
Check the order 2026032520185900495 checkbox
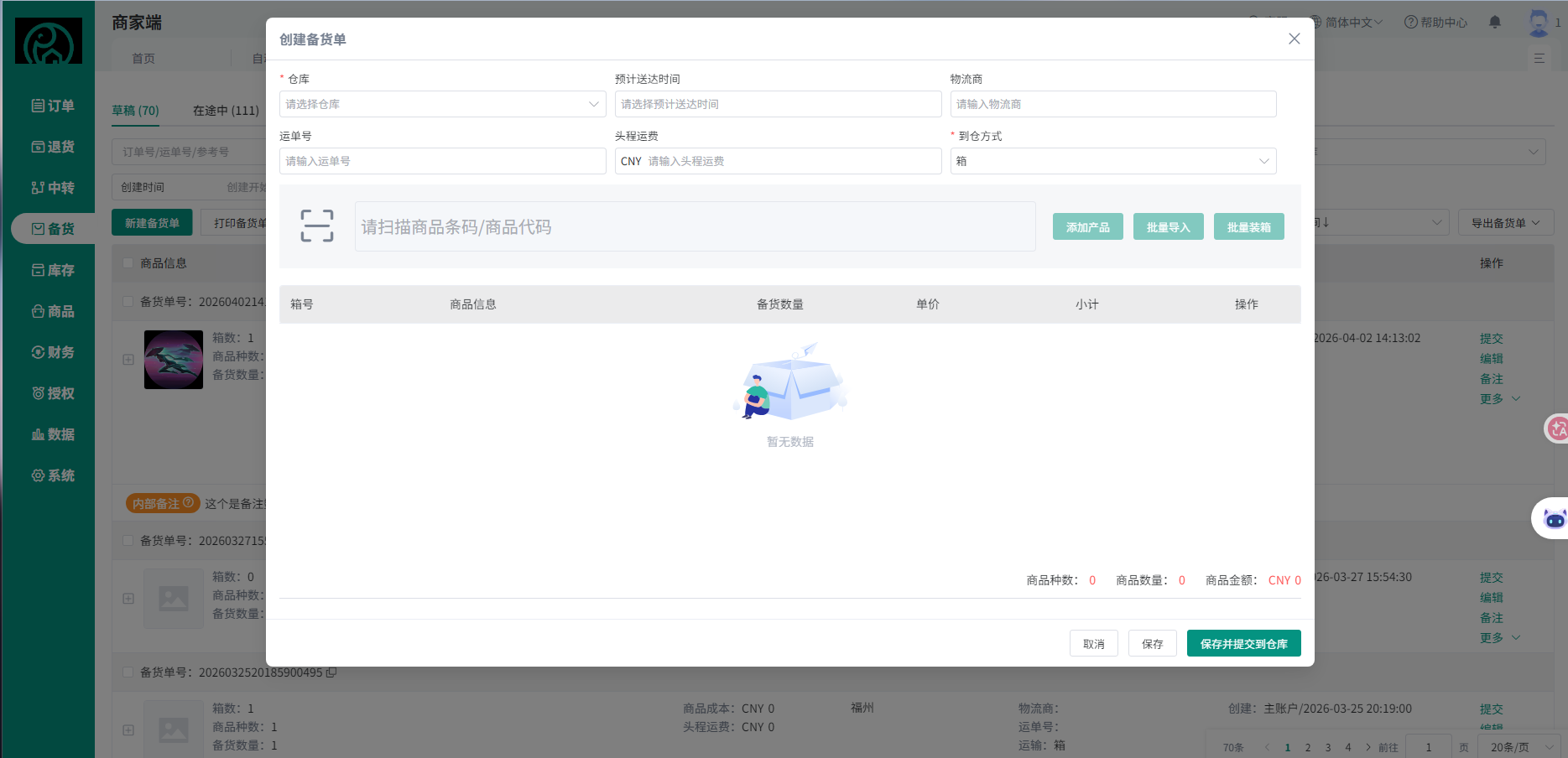(128, 672)
